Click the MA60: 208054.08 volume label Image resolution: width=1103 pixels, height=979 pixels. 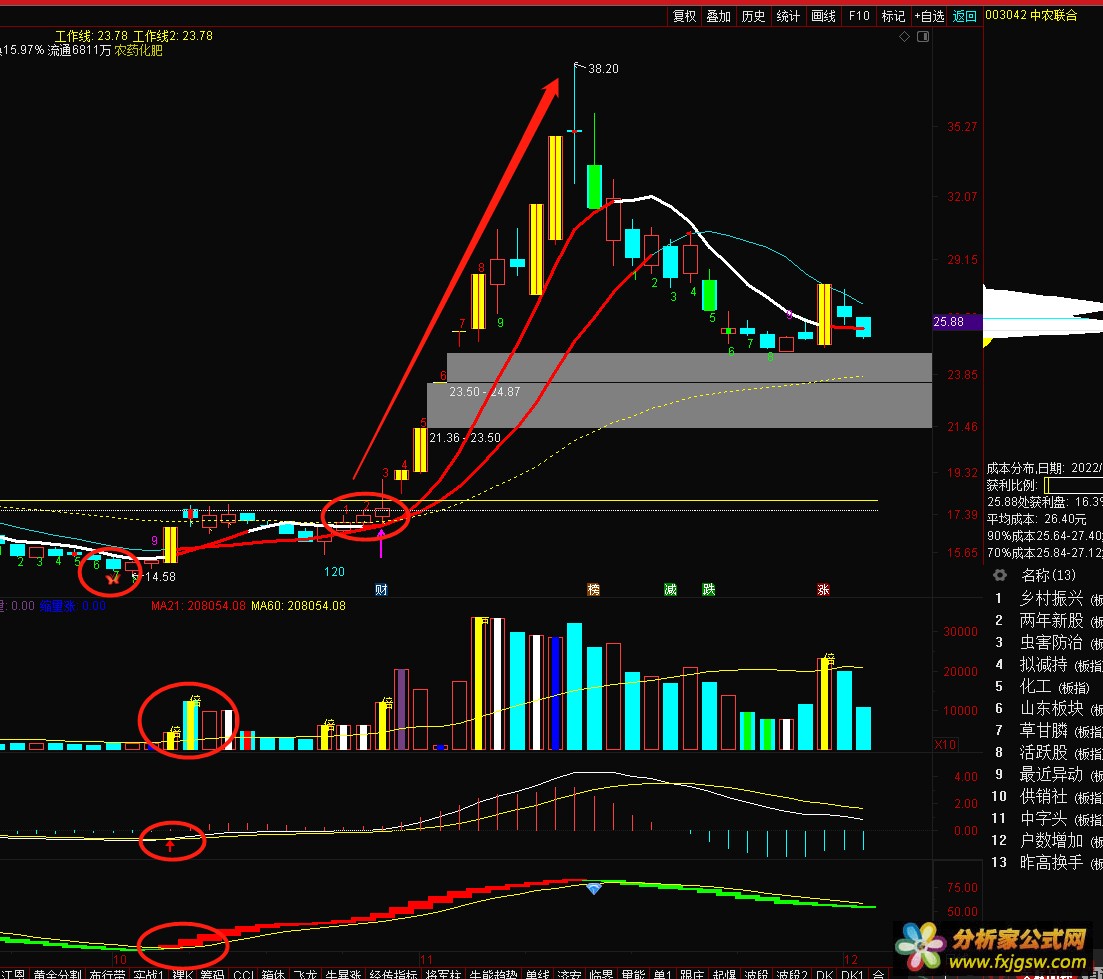coord(298,606)
